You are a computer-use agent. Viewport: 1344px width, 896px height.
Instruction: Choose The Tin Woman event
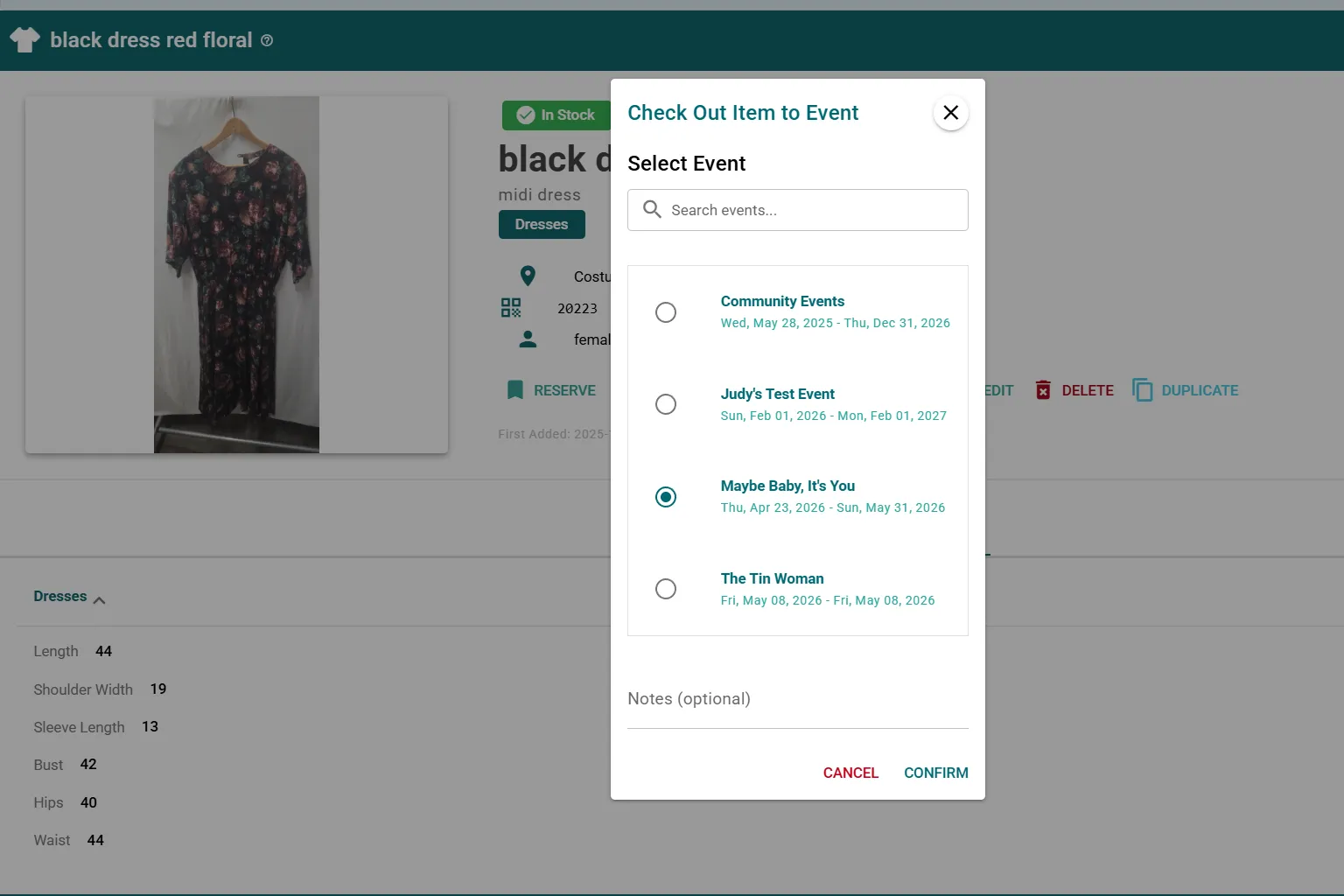point(666,589)
